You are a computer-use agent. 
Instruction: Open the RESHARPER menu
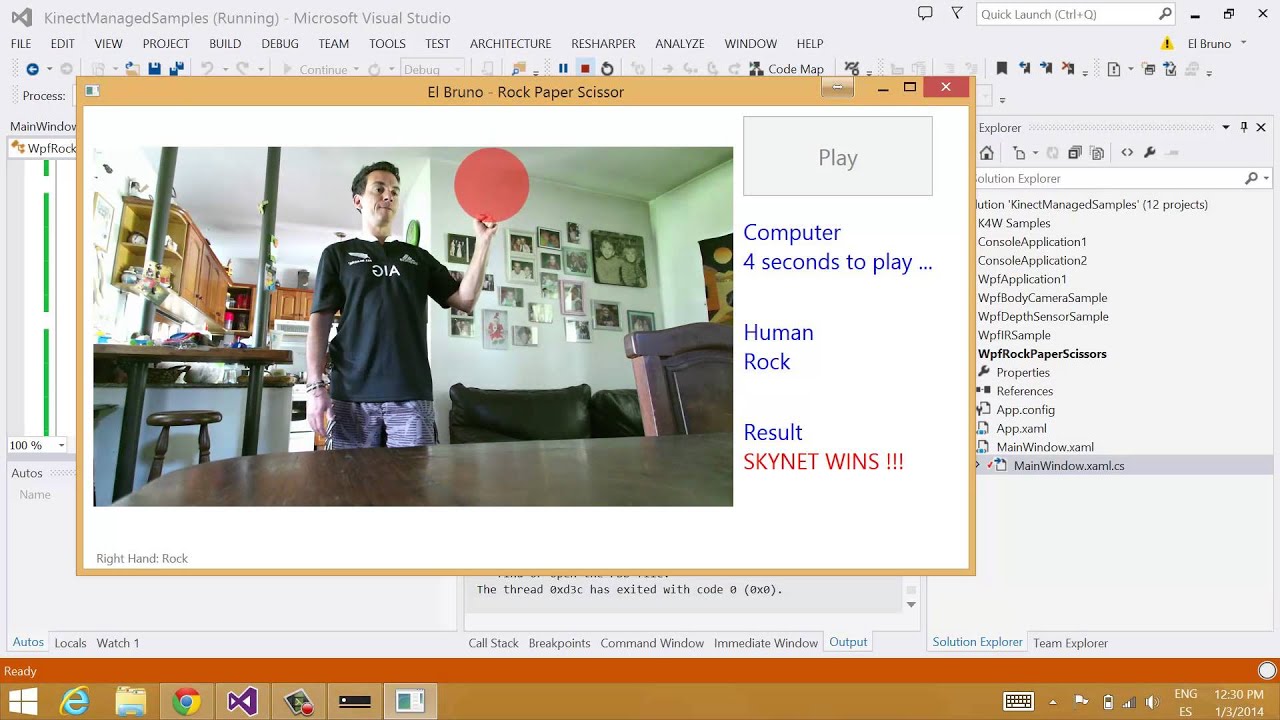click(x=603, y=44)
